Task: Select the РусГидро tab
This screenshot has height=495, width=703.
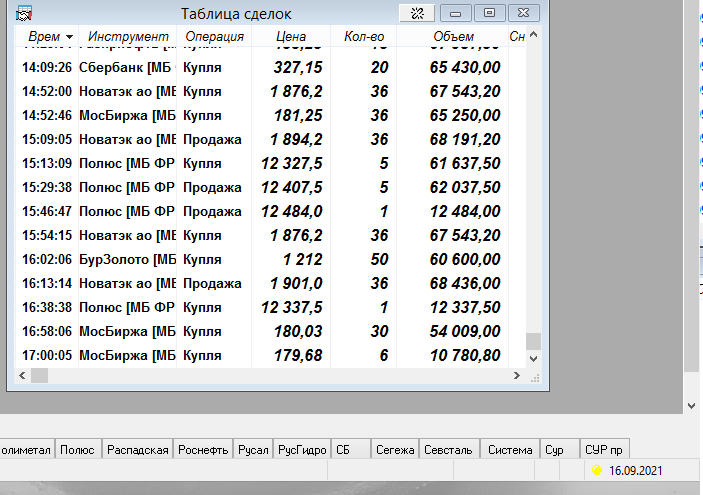Action: (x=302, y=449)
